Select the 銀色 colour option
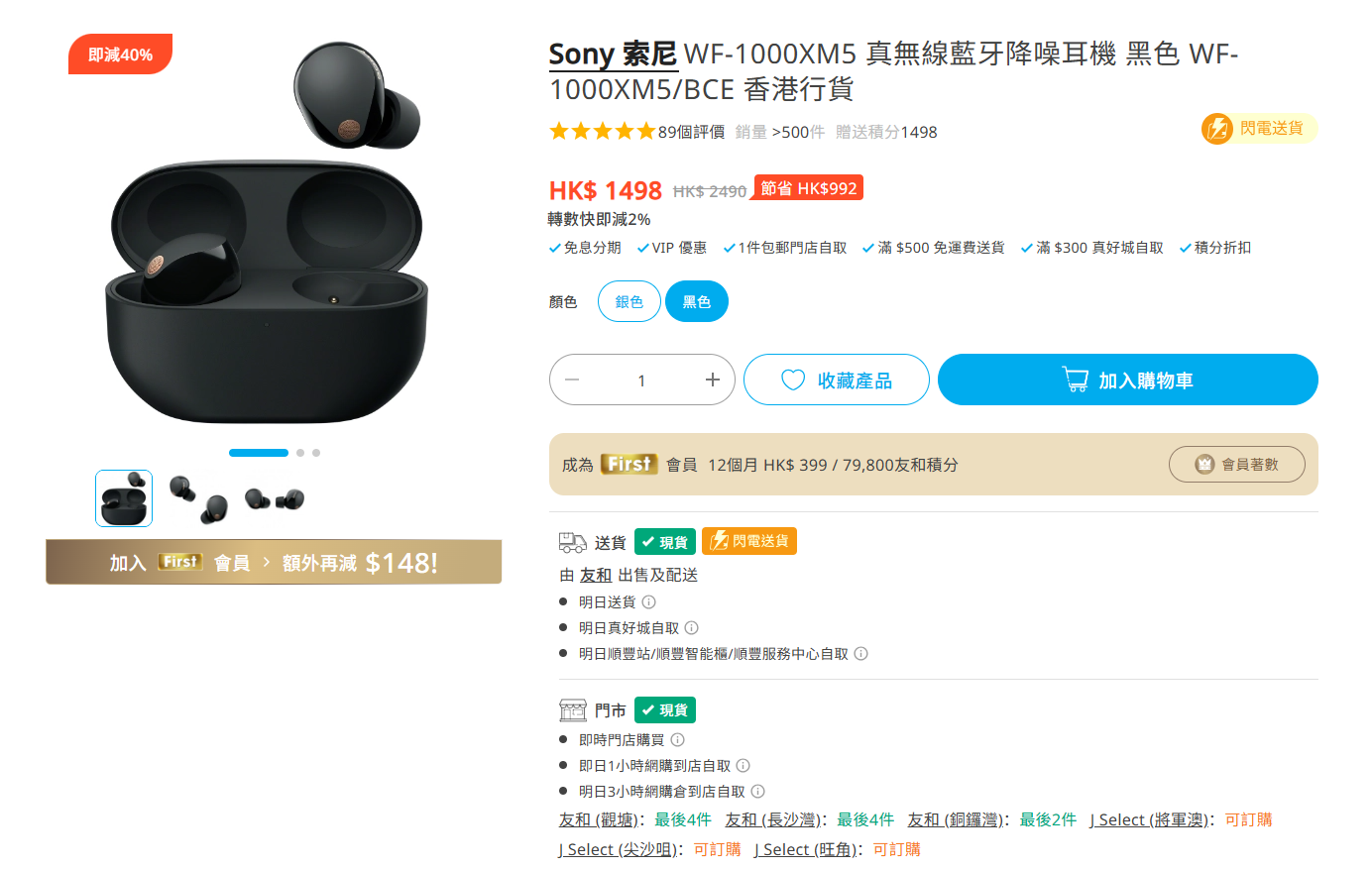The image size is (1372, 869). click(629, 301)
